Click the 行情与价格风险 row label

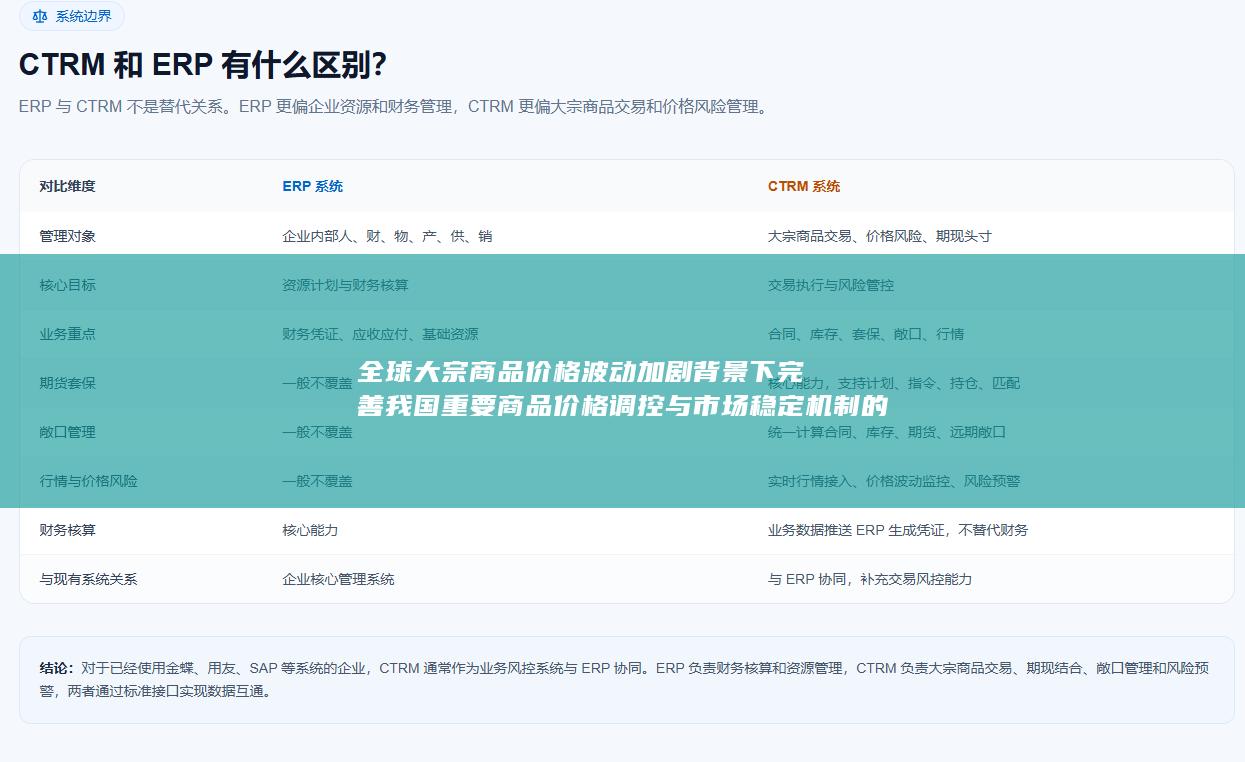click(x=89, y=481)
